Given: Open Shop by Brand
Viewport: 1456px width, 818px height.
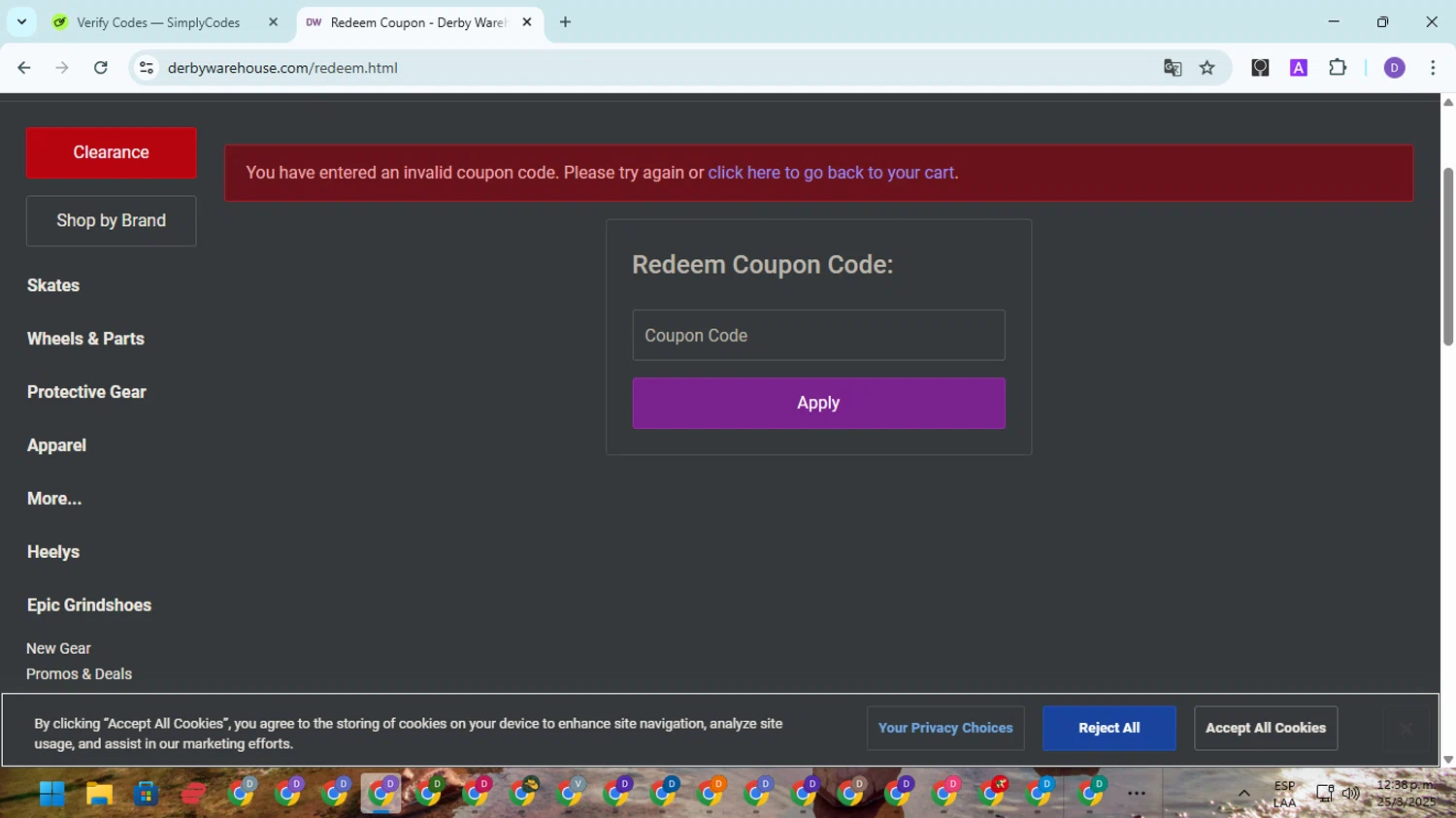Looking at the screenshot, I should coord(112,220).
